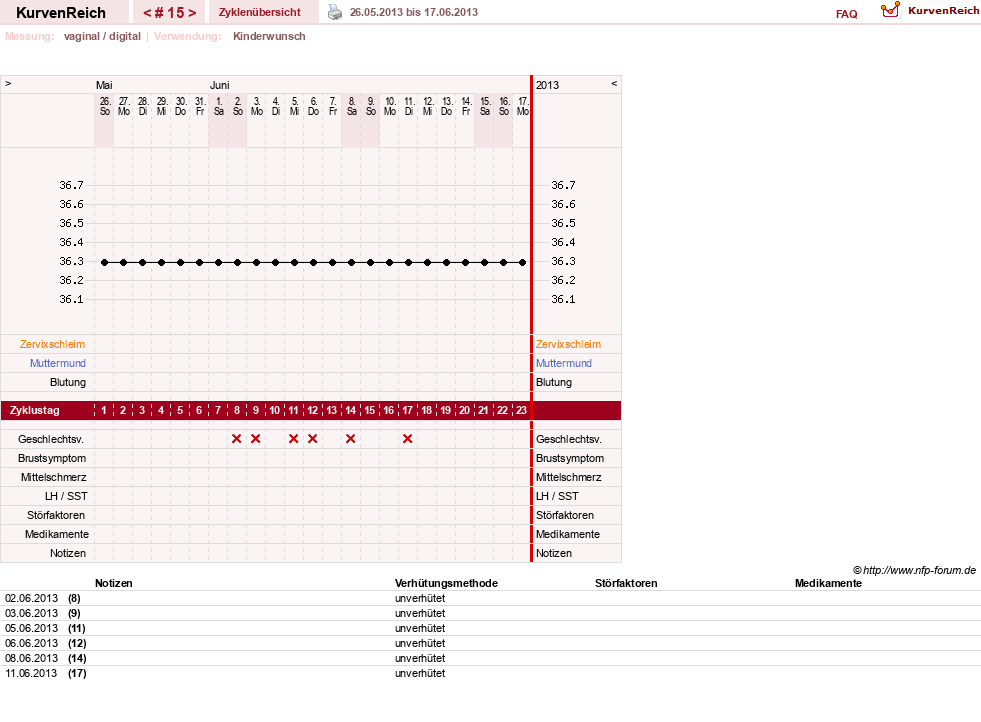981x722 pixels.
Task: Click the KurvenReich crown logo icon
Action: (x=890, y=10)
